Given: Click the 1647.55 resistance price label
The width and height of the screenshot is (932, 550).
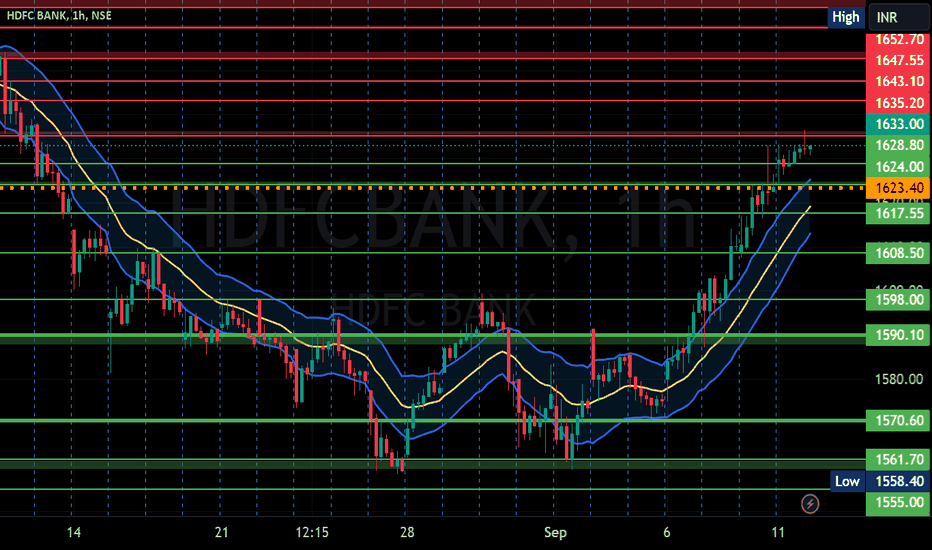Looking at the screenshot, I should point(899,60).
